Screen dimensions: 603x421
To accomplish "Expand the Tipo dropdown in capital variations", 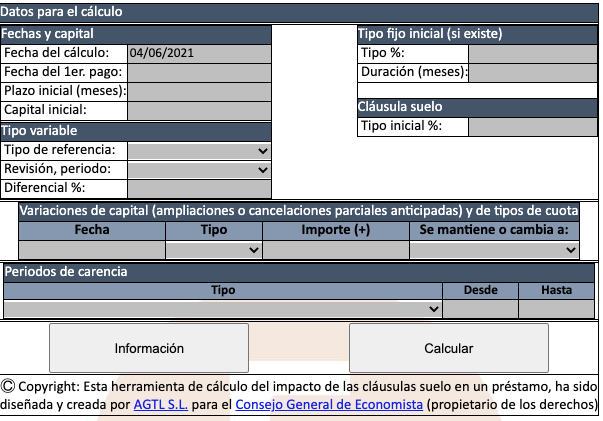I will (x=214, y=250).
